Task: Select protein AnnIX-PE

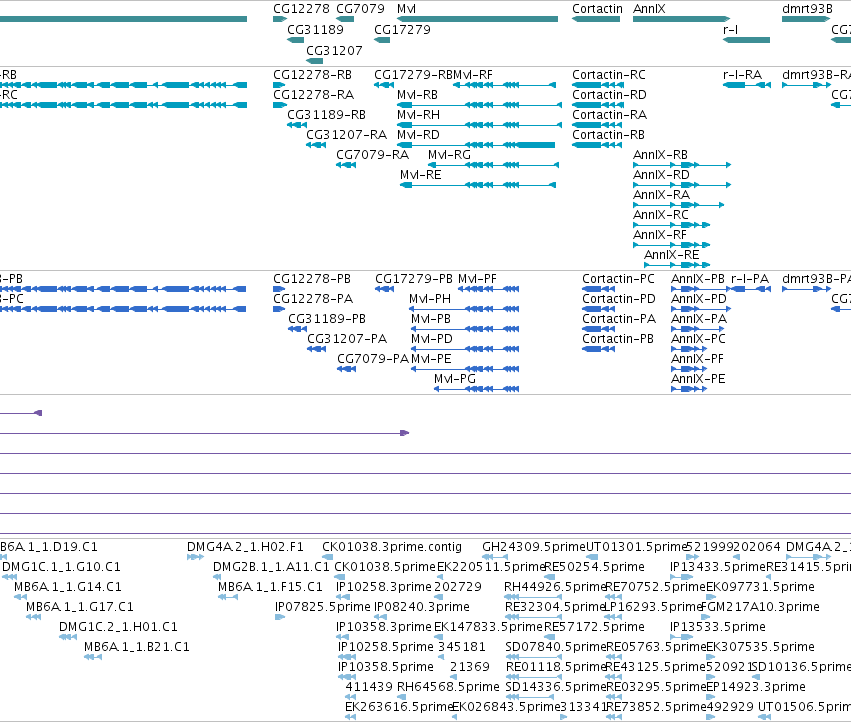Action: pyautogui.click(x=698, y=378)
